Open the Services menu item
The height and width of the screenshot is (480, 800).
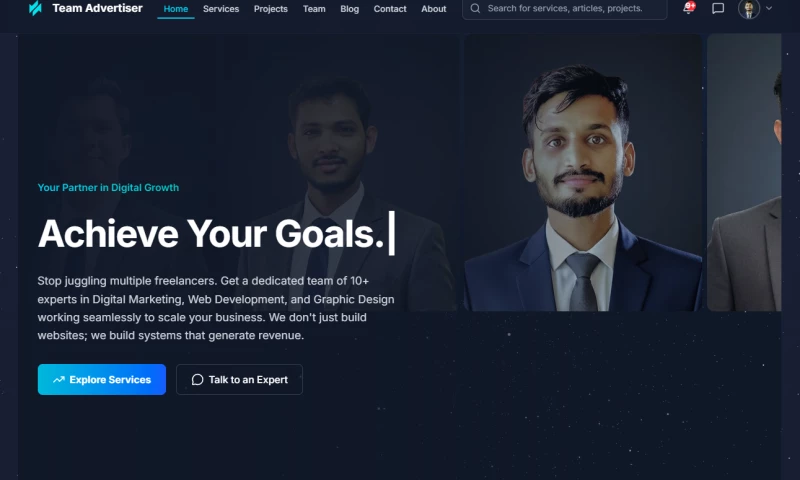(x=221, y=9)
